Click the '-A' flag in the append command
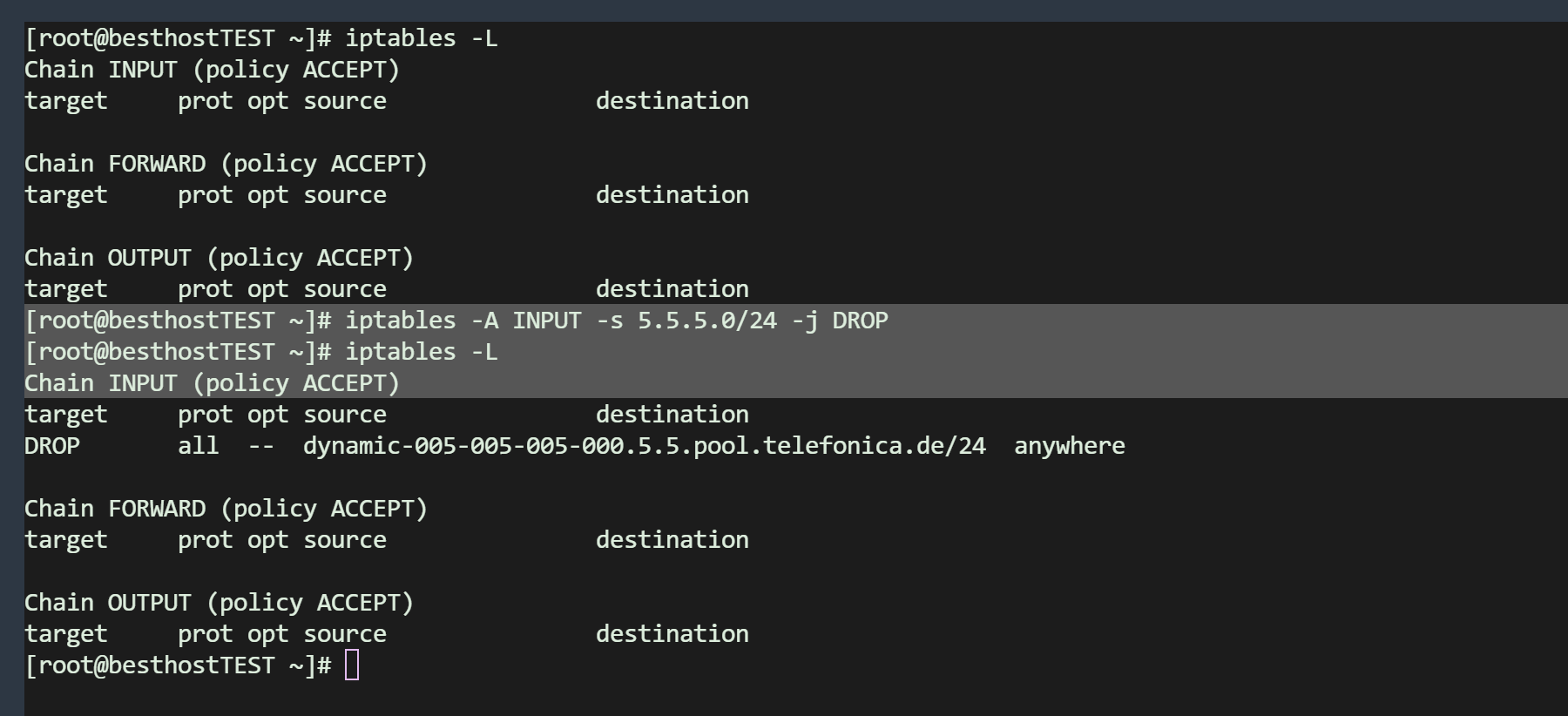The width and height of the screenshot is (1568, 716). (x=484, y=321)
